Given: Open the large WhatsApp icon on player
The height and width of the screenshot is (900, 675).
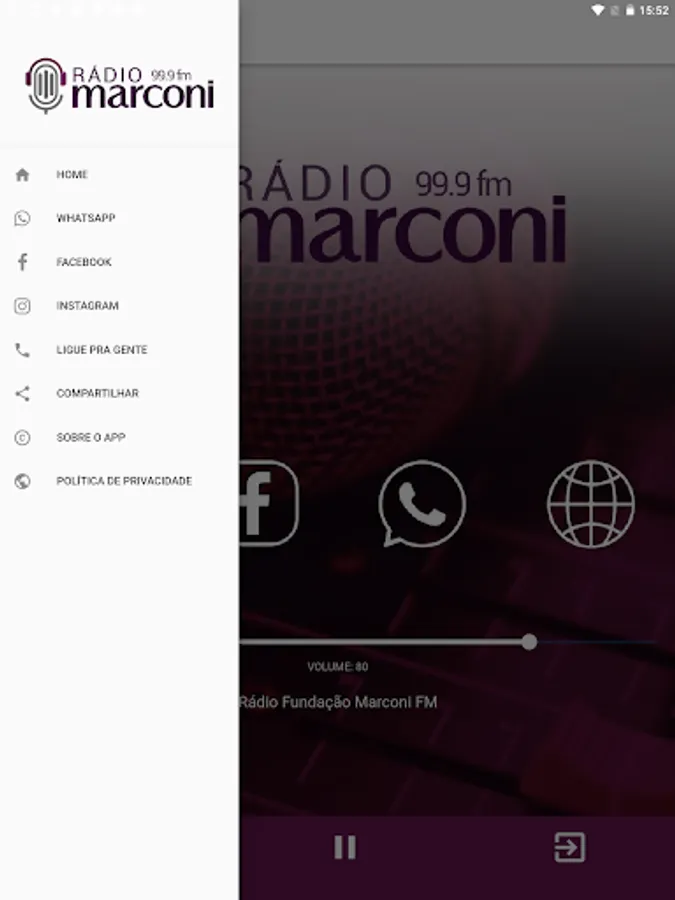Looking at the screenshot, I should point(422,503).
